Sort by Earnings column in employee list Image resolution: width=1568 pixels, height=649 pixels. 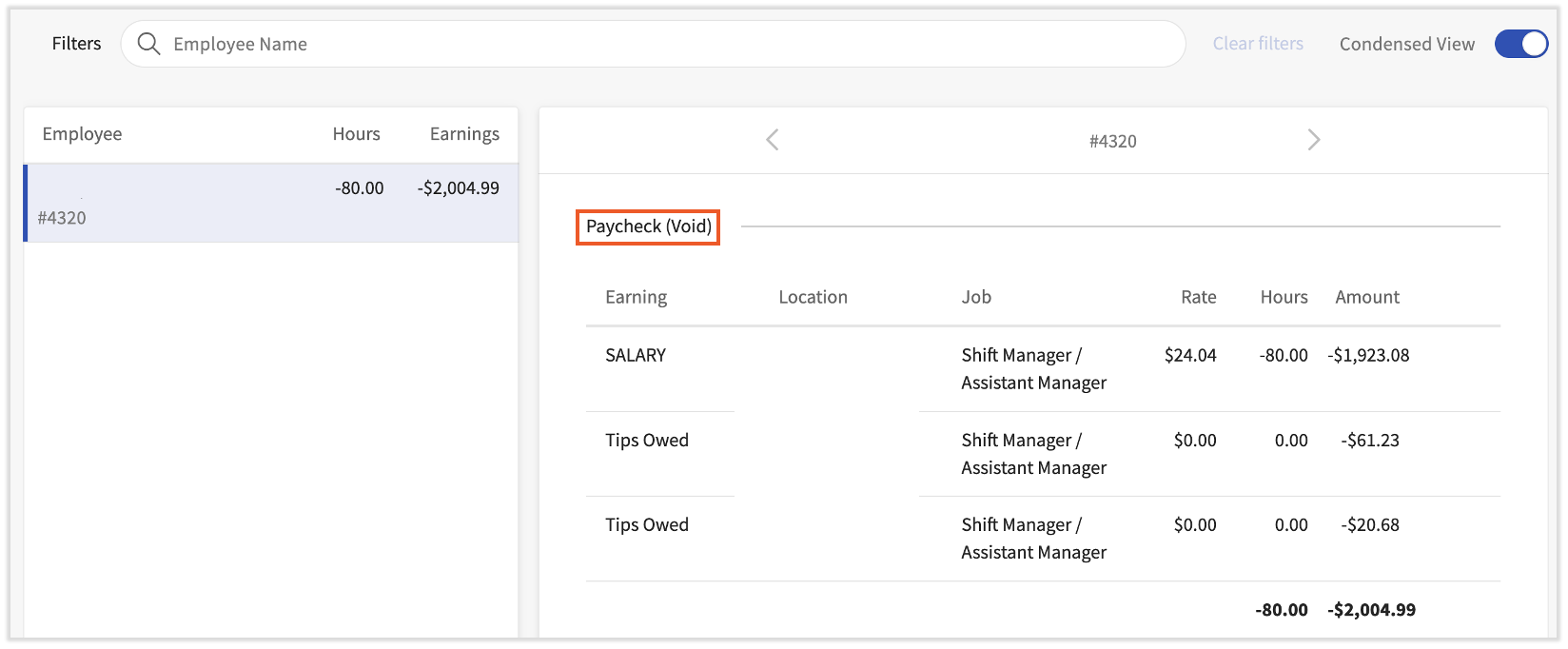click(464, 134)
